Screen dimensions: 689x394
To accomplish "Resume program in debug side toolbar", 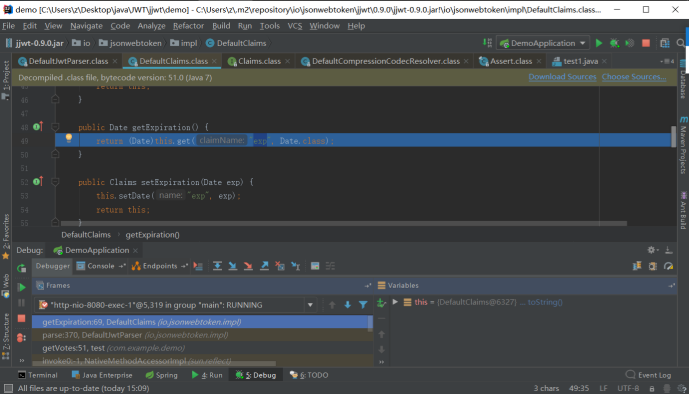I will (x=21, y=287).
